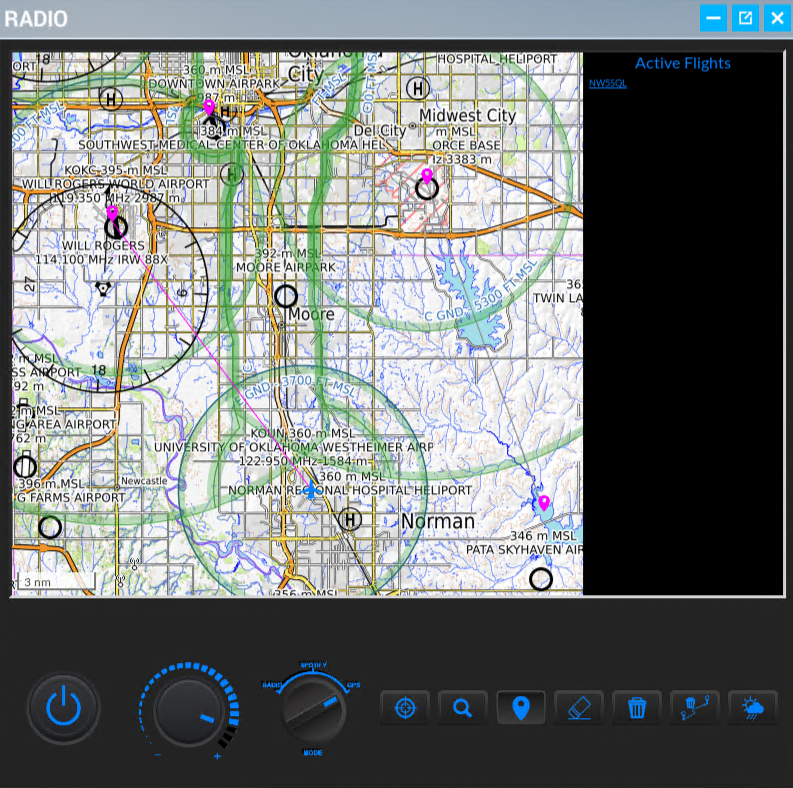Viewport: 793px width, 788px height.
Task: Click the mode selector knob
Action: [314, 709]
